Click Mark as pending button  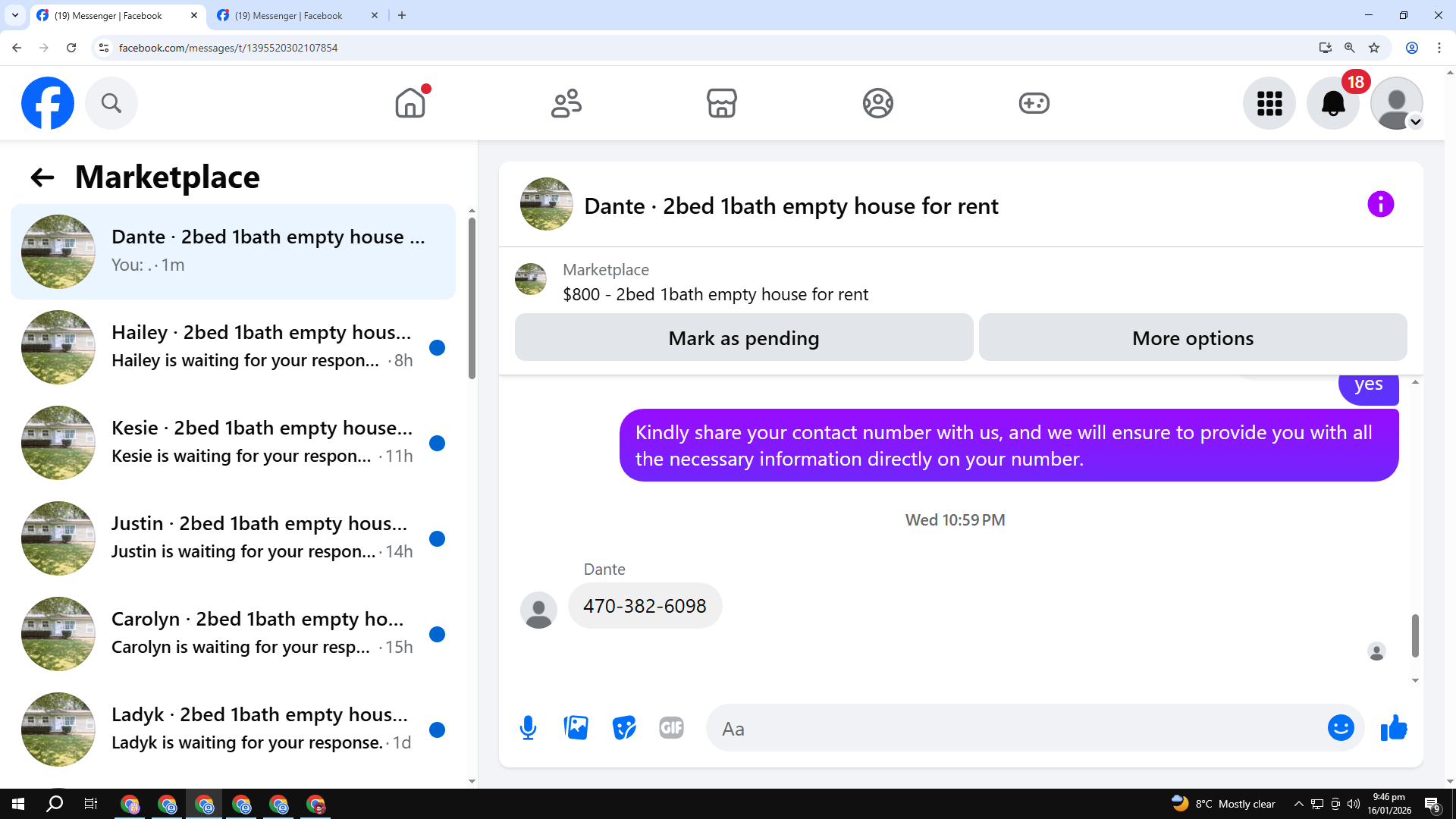[x=743, y=337]
